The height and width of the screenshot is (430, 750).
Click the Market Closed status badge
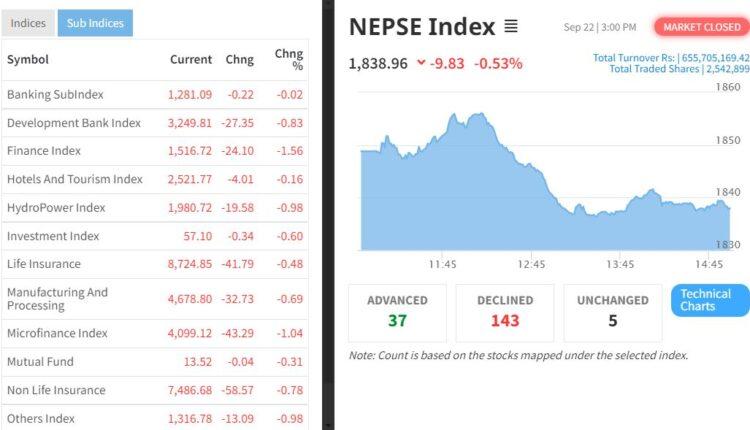701,27
